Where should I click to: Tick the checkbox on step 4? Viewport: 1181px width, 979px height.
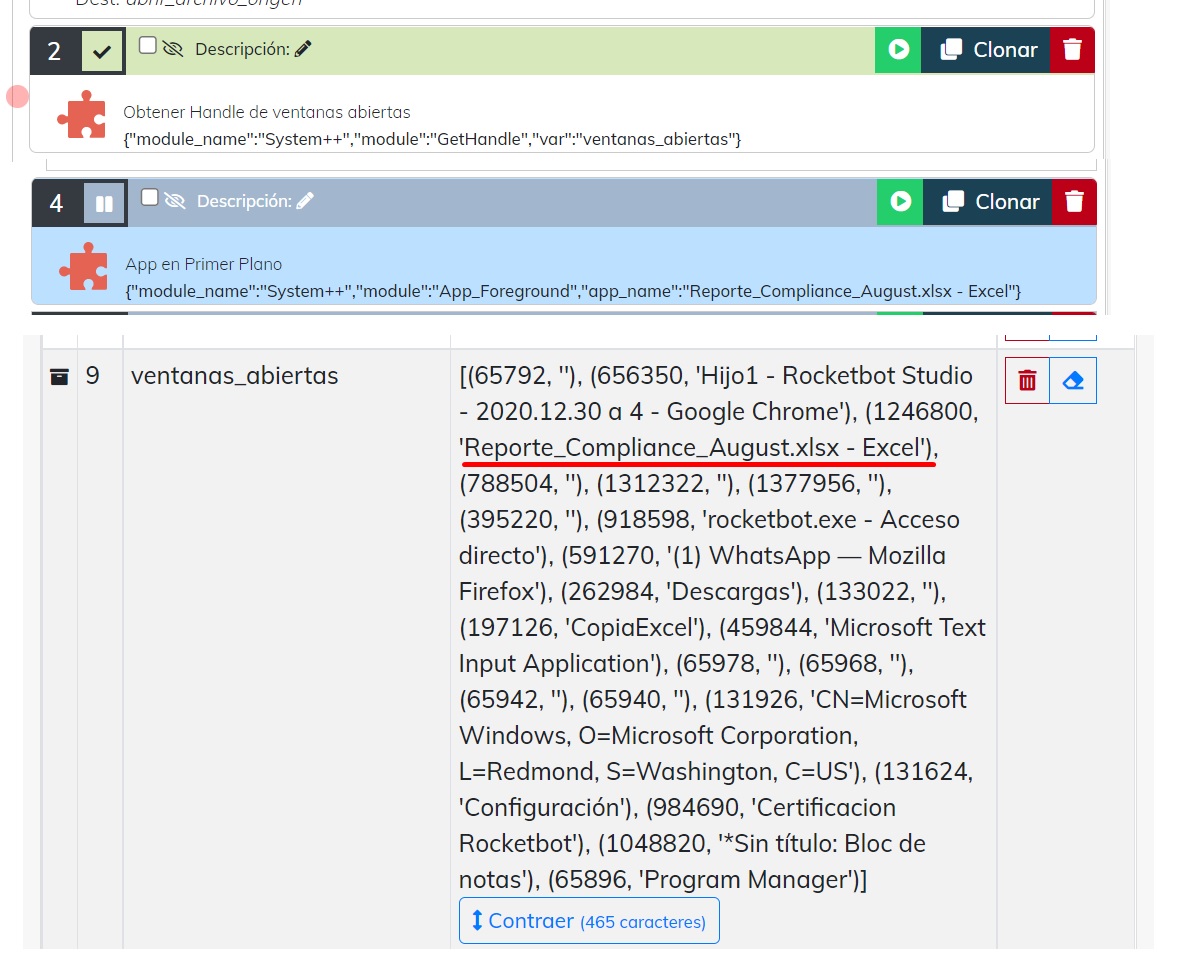150,198
